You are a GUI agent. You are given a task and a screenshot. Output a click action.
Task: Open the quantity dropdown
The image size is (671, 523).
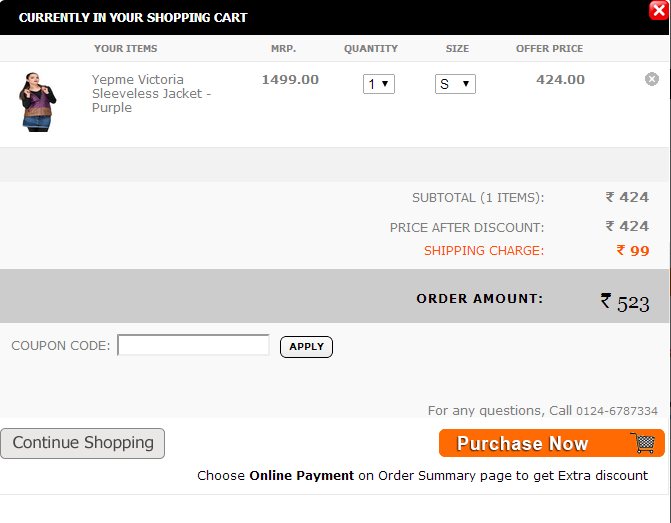379,84
